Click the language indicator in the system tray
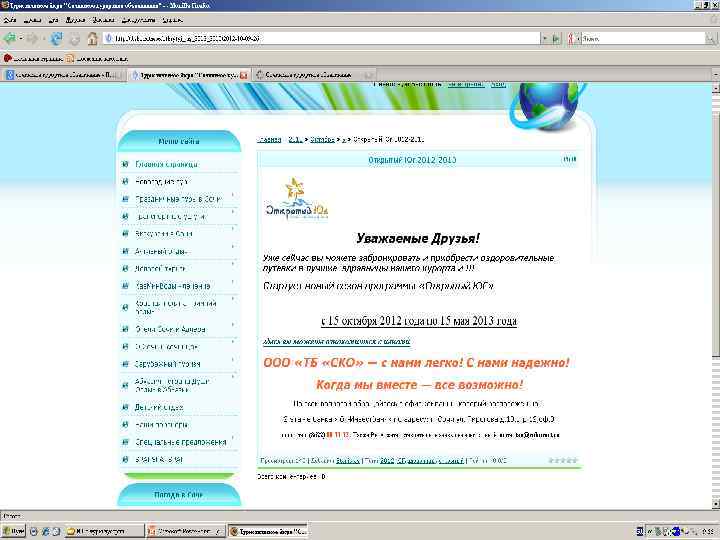Viewport: 720px width, 540px height. (640, 531)
